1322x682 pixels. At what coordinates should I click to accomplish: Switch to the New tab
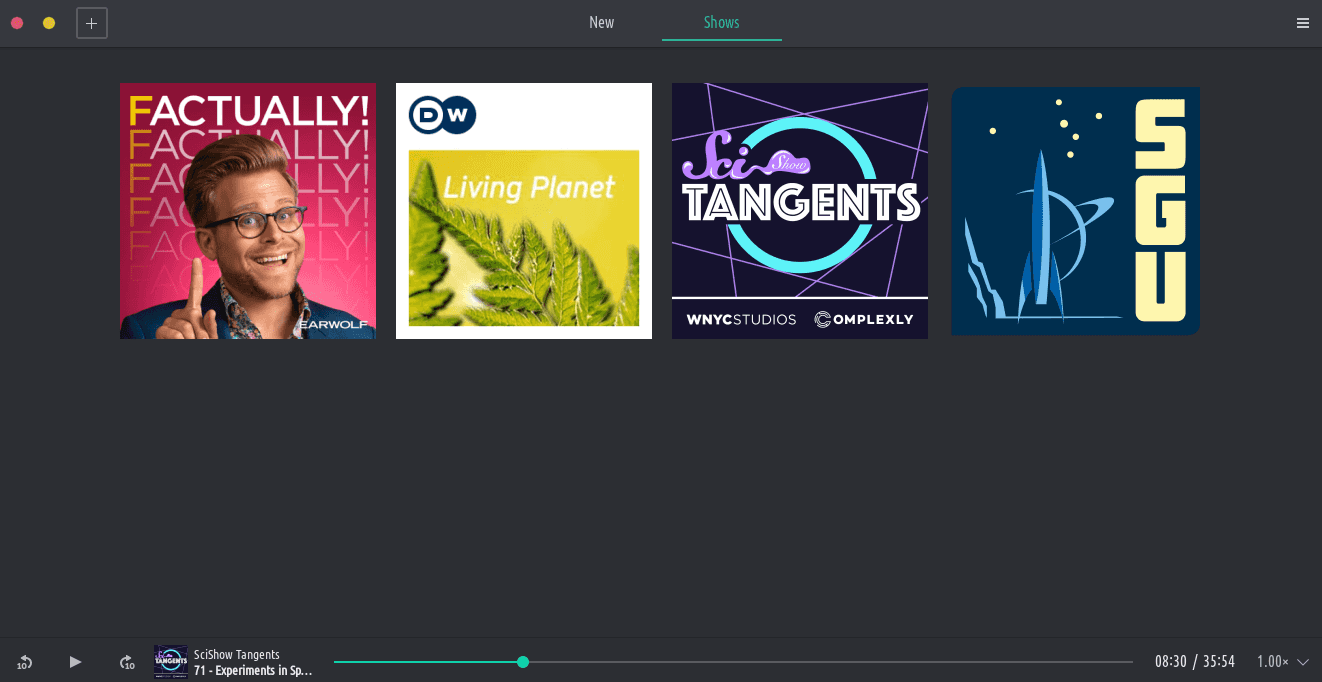tap(601, 23)
